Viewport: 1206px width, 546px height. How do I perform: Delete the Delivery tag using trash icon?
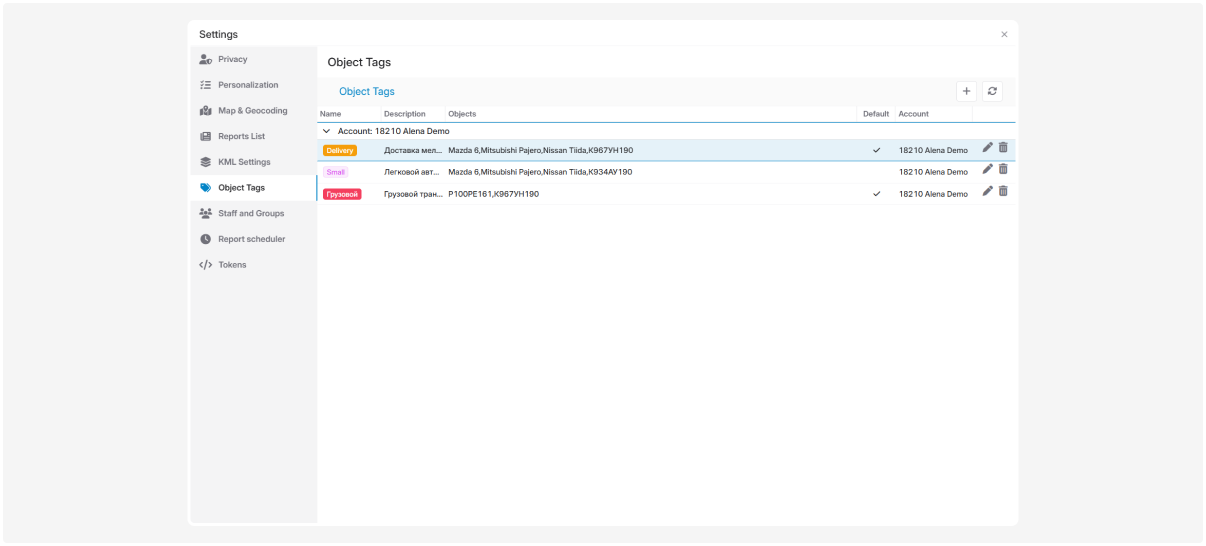pos(1003,148)
